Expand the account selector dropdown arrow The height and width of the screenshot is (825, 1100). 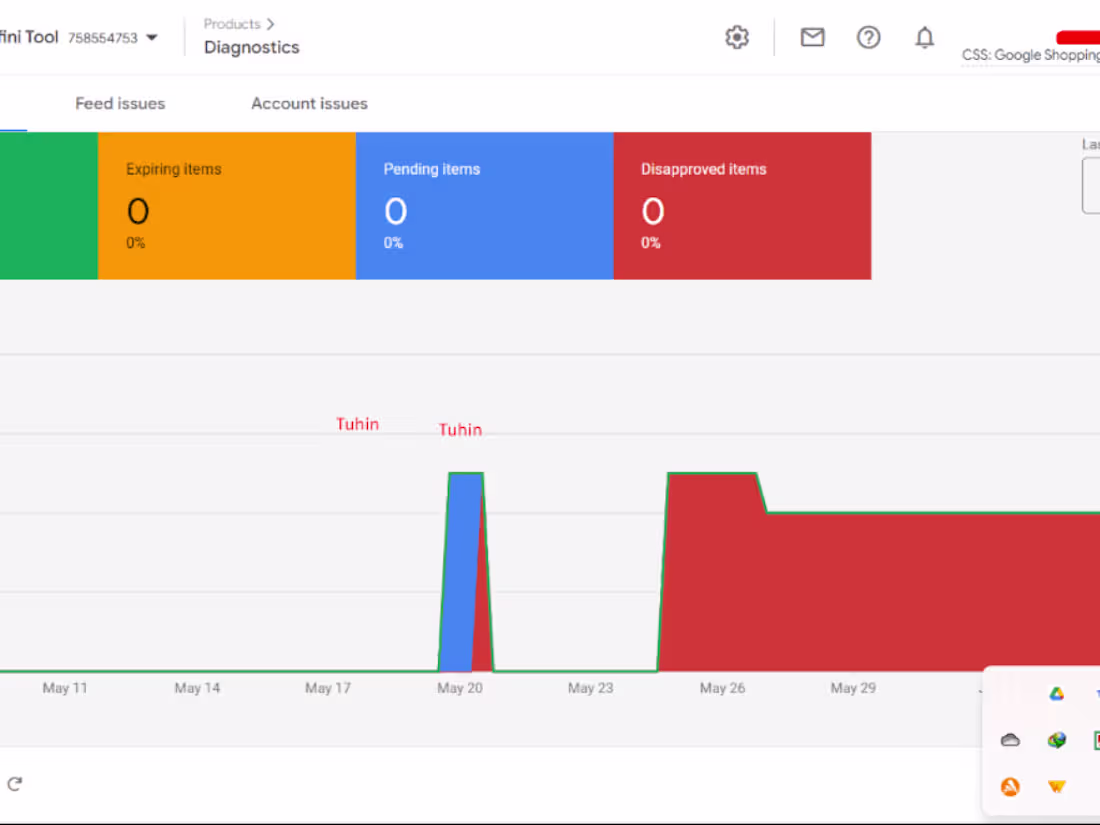152,37
